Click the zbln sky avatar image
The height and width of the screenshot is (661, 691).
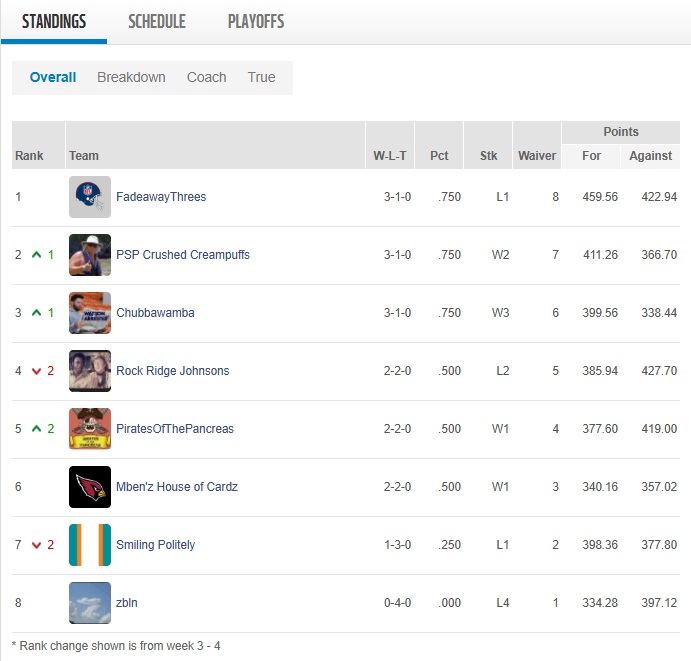click(90, 603)
